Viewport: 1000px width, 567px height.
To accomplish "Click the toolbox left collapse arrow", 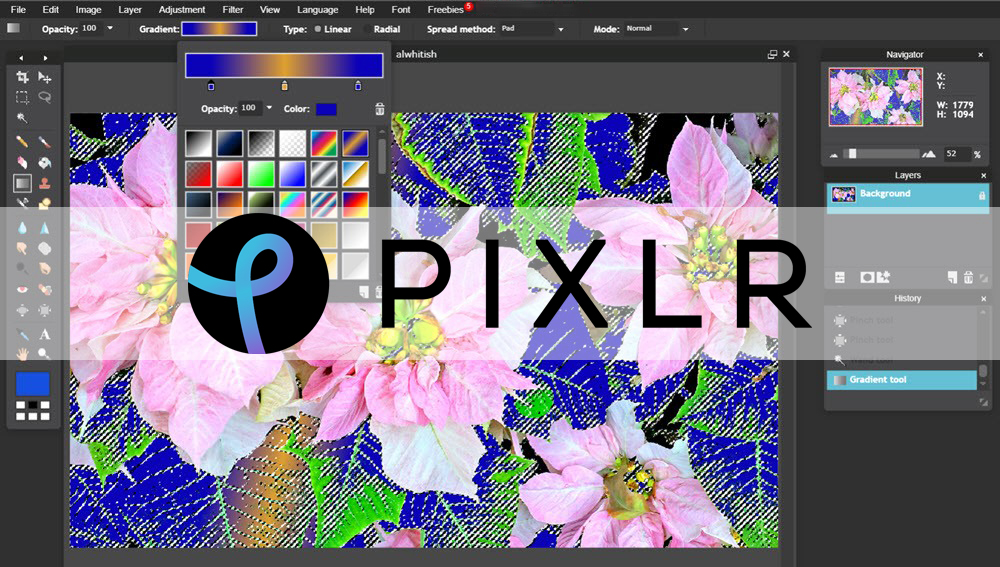I will point(21,58).
